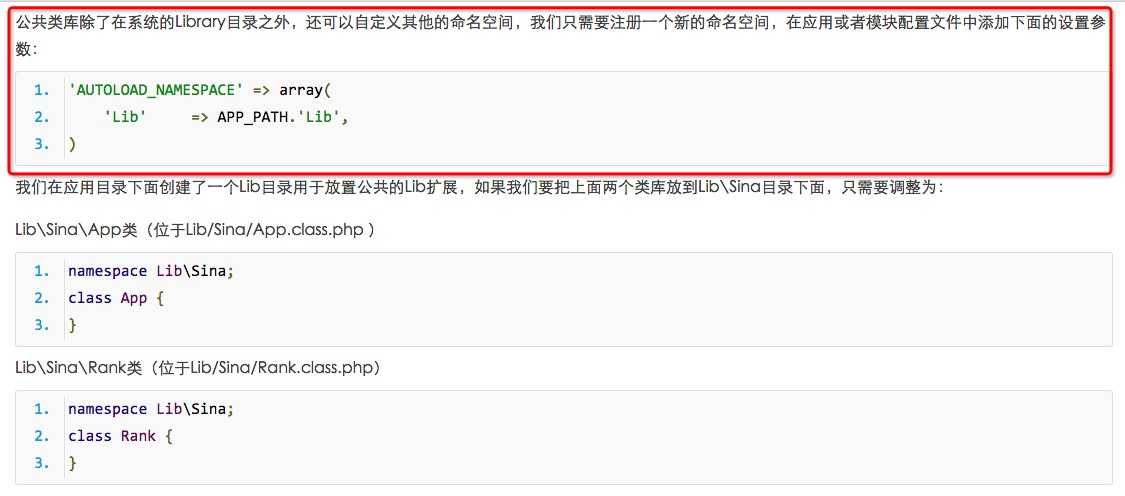Viewport: 1125px width, 496px height.
Task: Click line number 3 of AUTOLOAD_NAMESPACE code block
Action: [x=41, y=144]
